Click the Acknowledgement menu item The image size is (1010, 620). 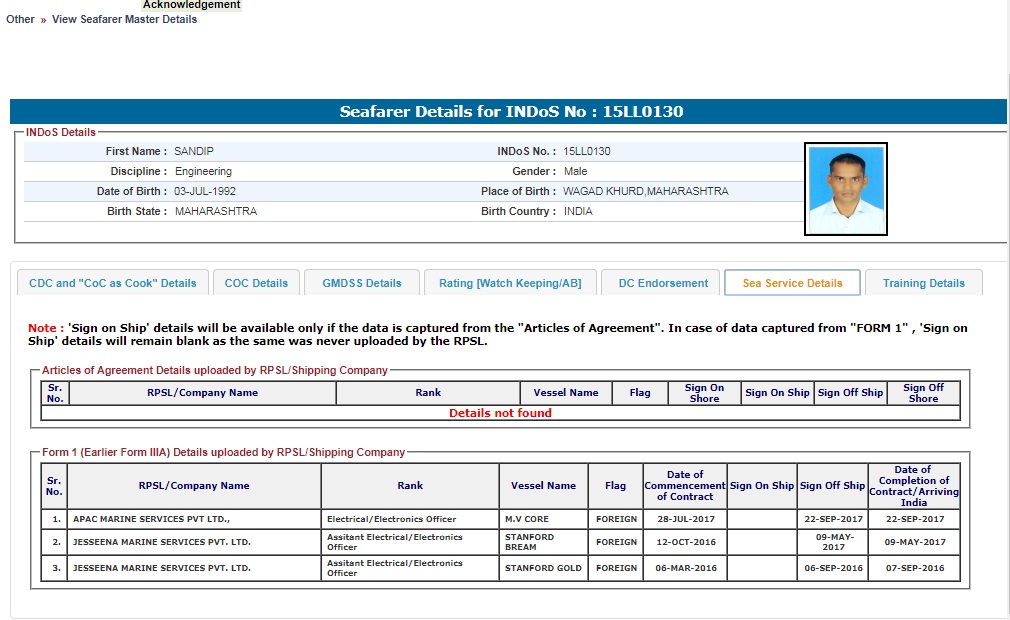click(x=191, y=5)
